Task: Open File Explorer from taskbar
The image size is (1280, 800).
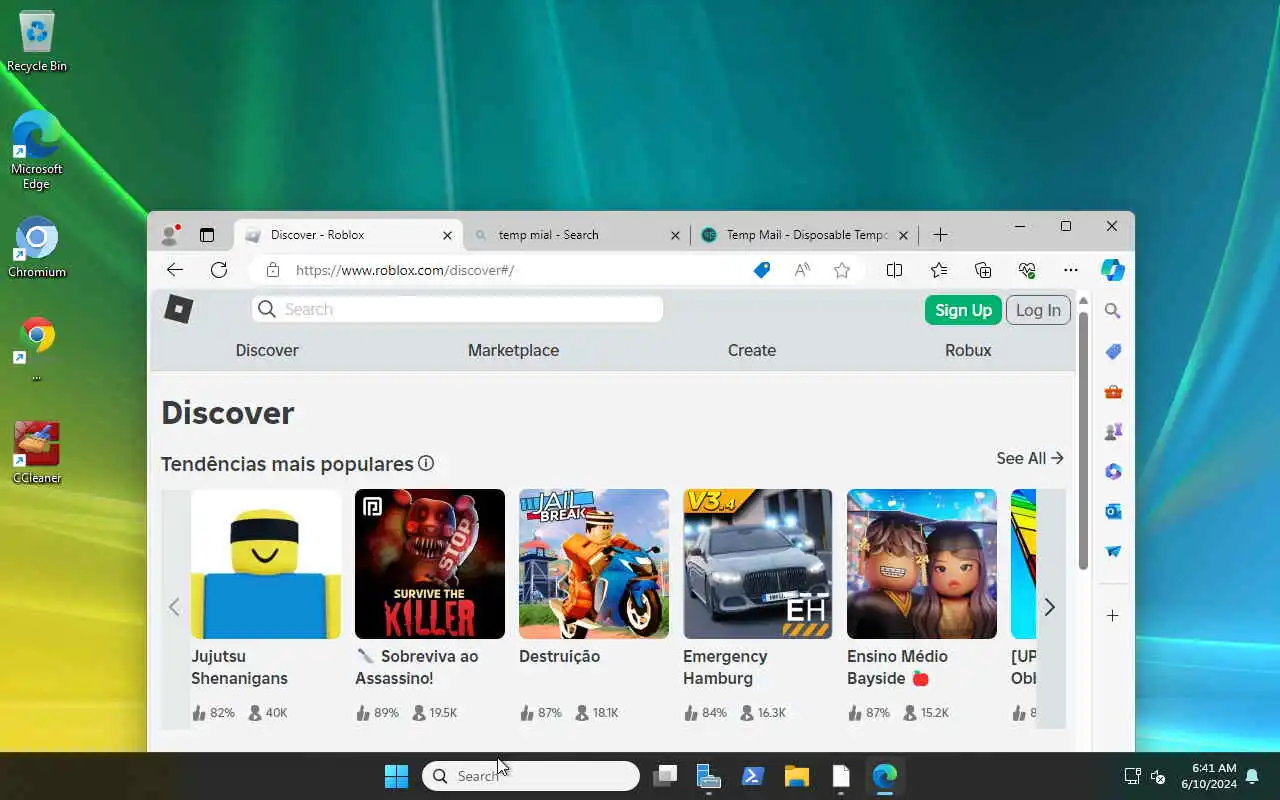Action: (797, 776)
